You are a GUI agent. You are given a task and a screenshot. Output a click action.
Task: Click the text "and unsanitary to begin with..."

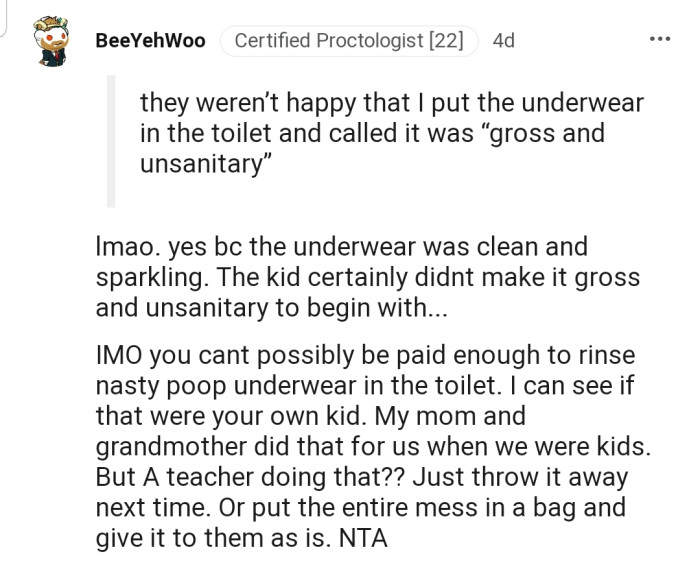click(272, 308)
